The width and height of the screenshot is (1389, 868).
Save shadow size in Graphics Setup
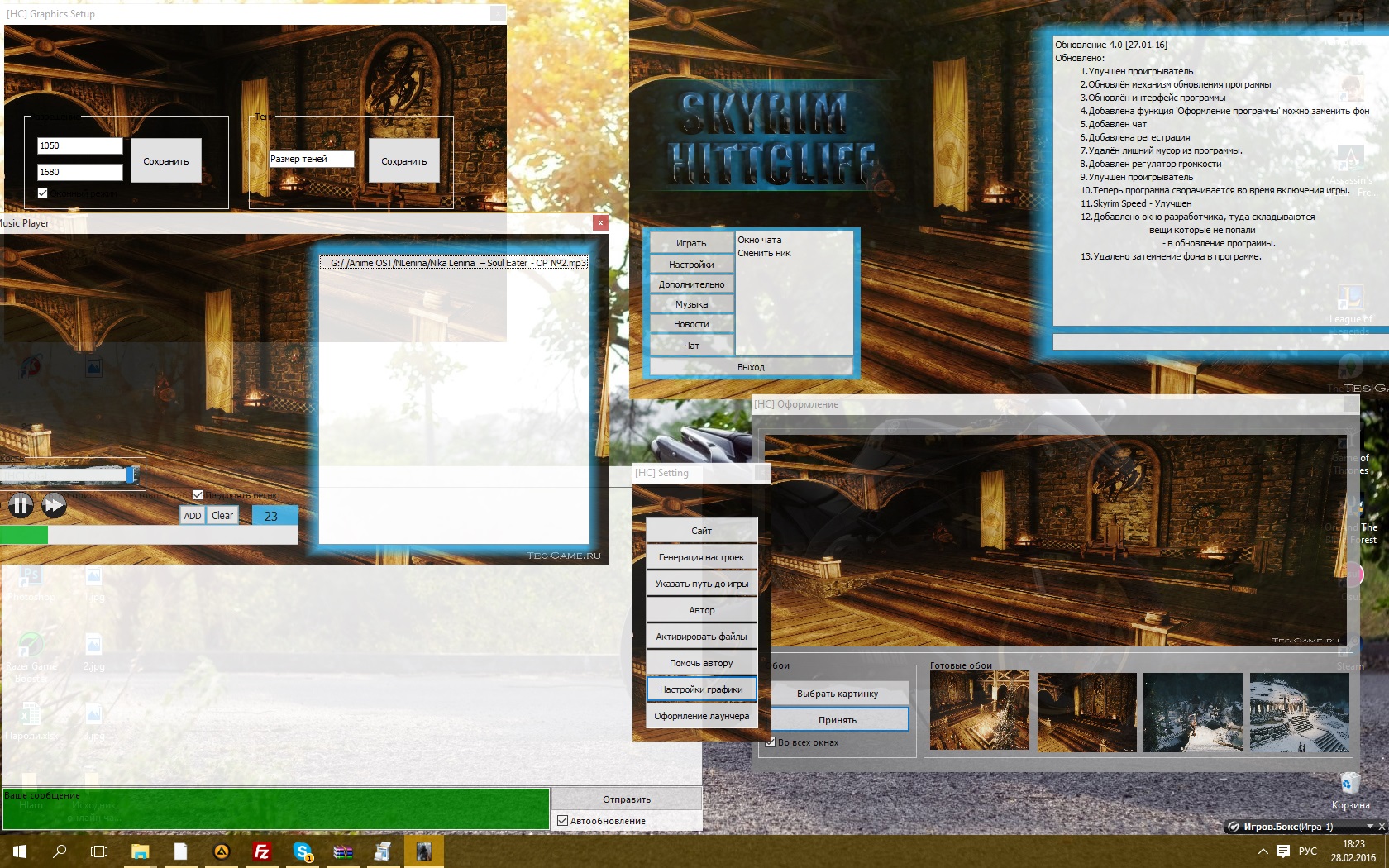click(x=404, y=161)
